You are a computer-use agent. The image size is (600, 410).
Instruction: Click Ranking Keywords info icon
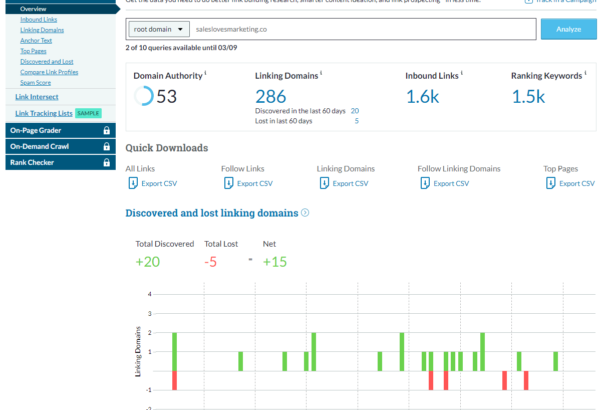pos(585,72)
